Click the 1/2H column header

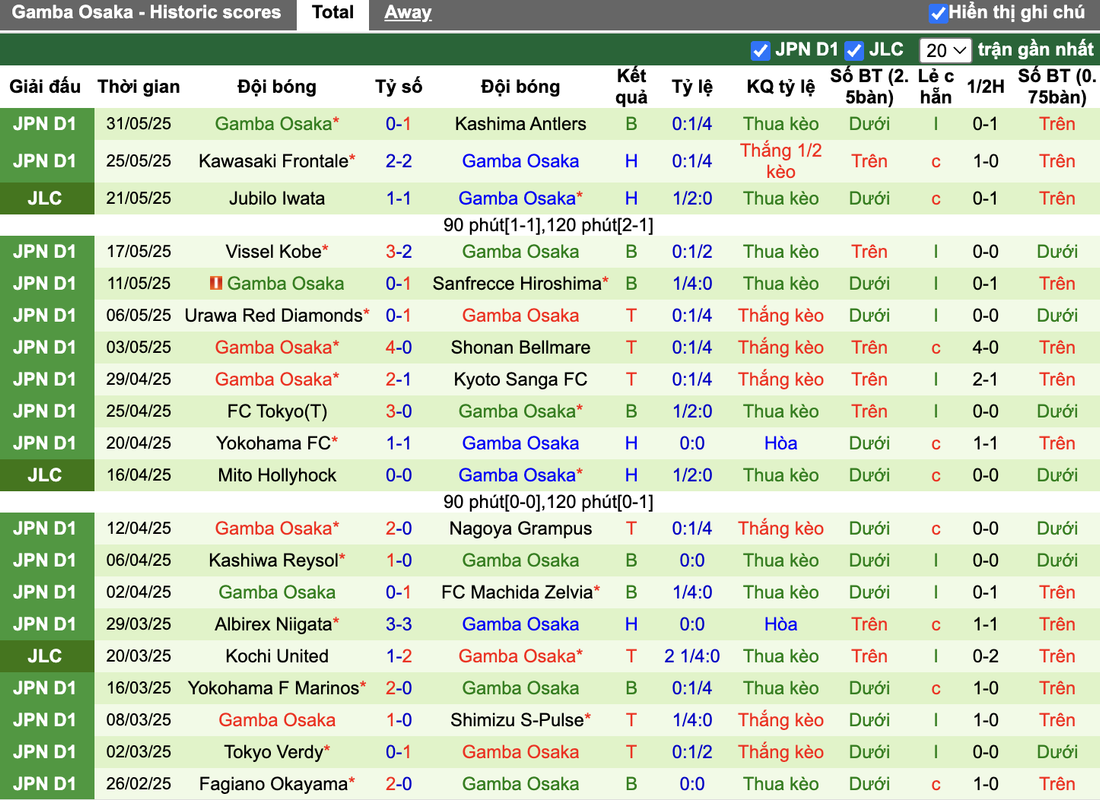(x=985, y=86)
